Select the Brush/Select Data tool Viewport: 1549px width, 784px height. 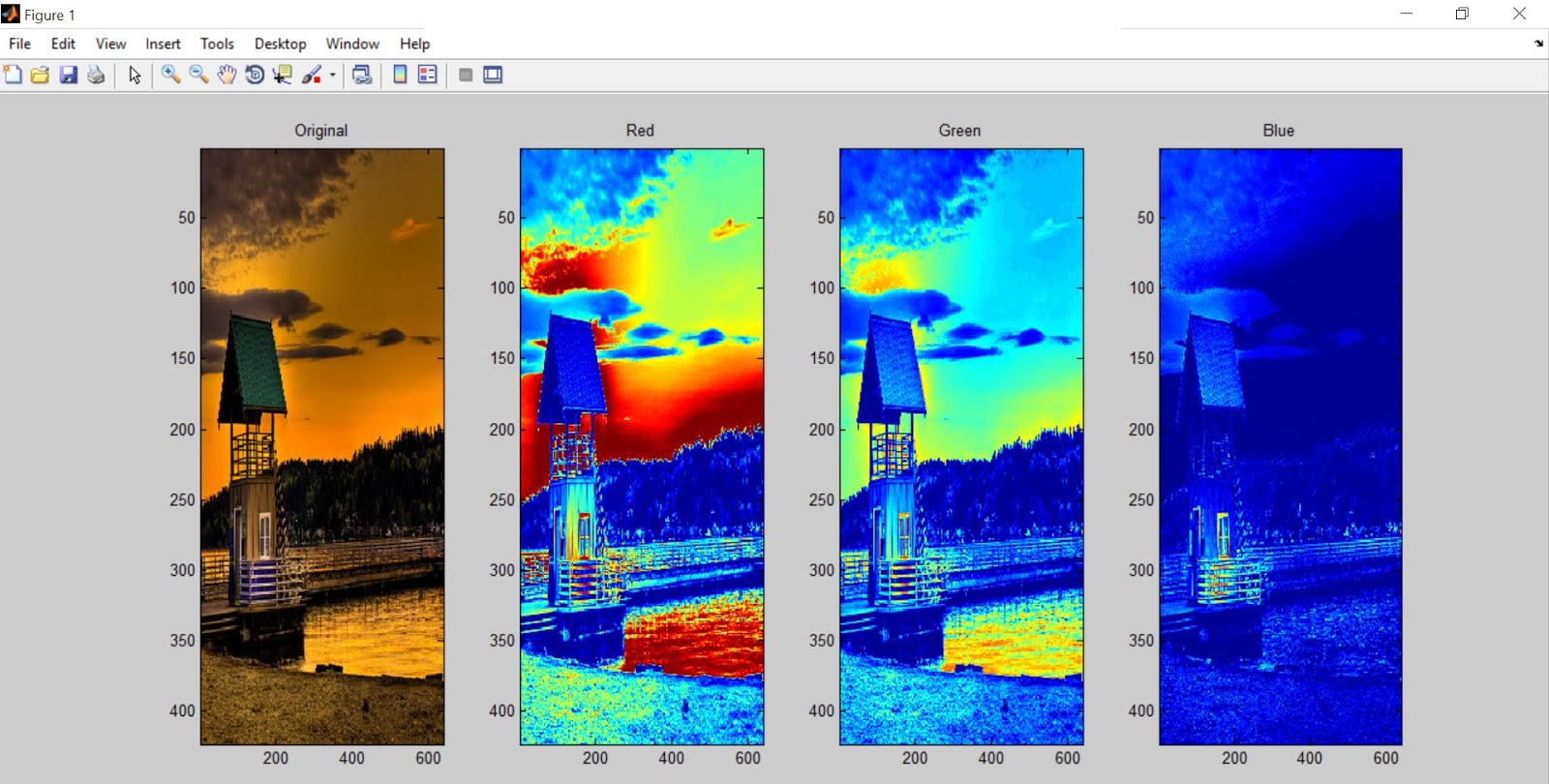[x=312, y=75]
